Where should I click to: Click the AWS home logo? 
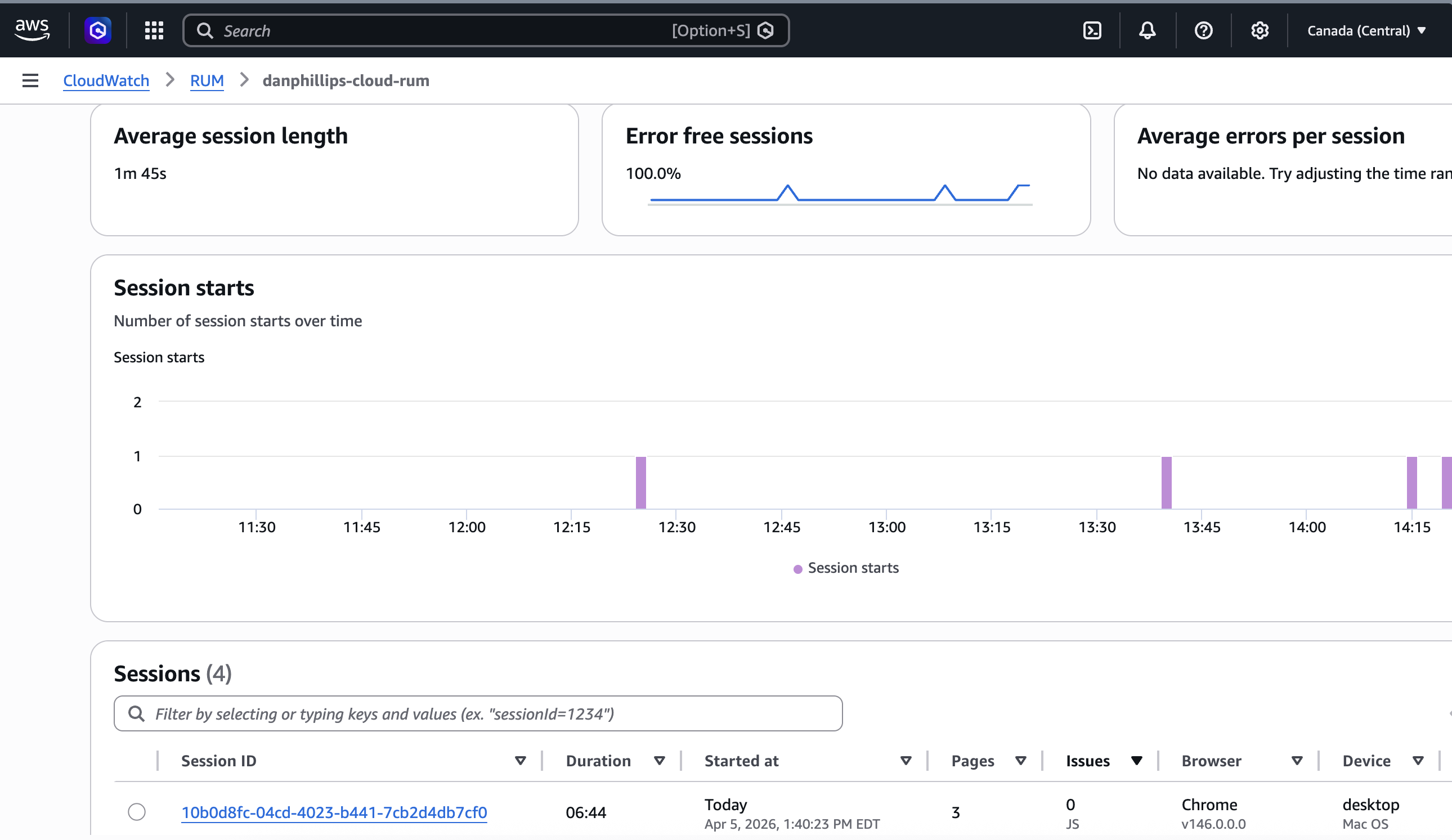coord(32,30)
